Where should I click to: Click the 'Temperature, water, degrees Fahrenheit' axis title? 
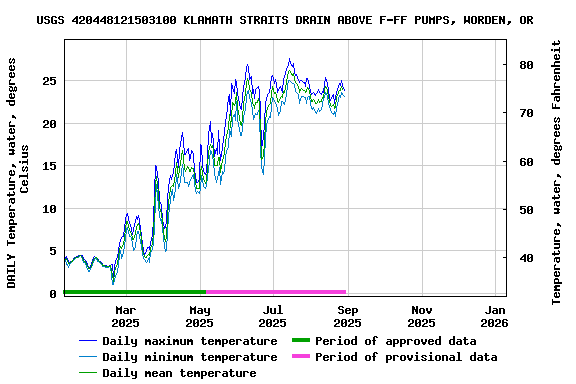(556, 172)
